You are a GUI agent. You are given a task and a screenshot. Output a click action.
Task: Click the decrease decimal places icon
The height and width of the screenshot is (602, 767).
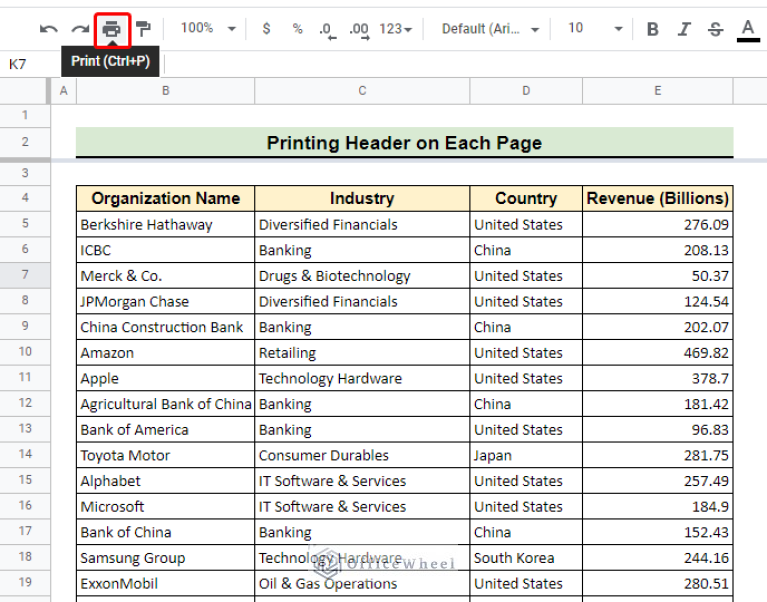[327, 29]
